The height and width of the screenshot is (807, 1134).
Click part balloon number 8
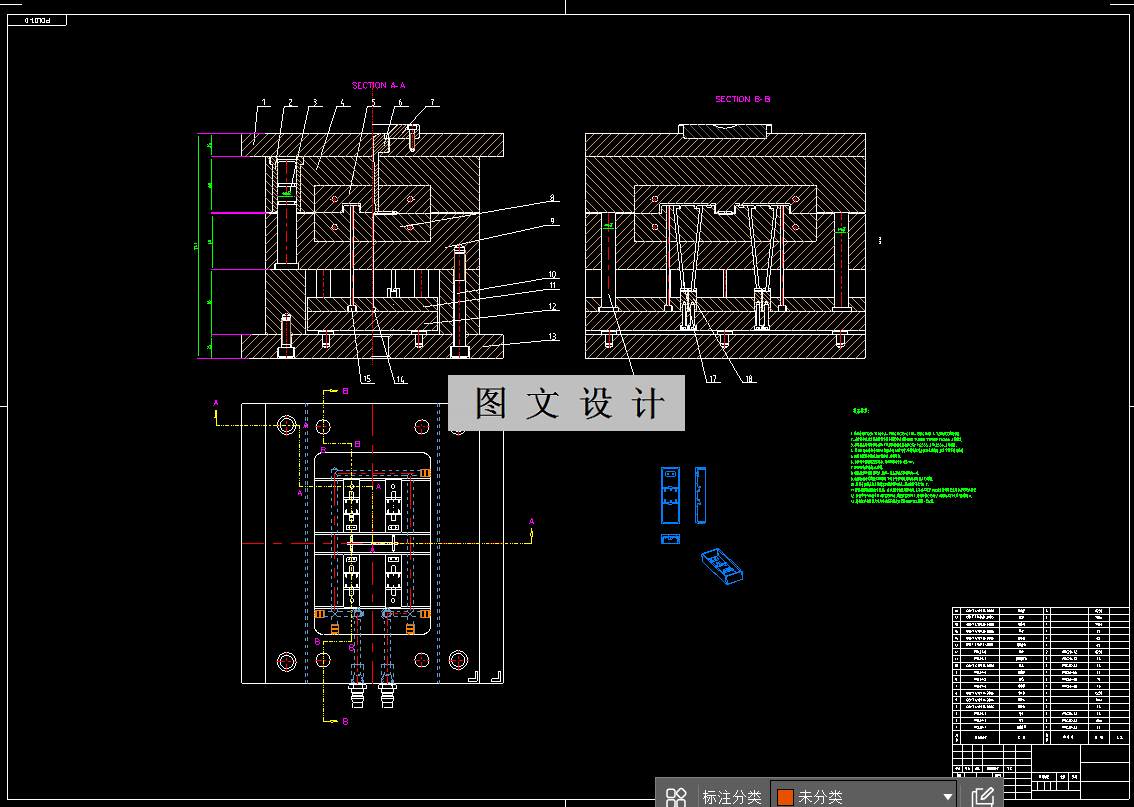[x=552, y=197]
